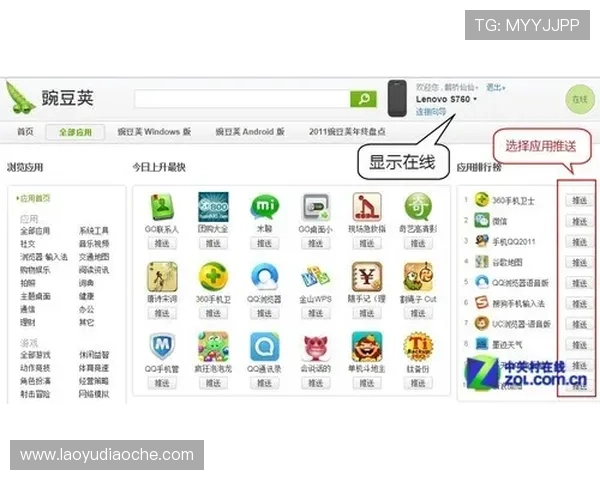The height and width of the screenshot is (480, 600).
Task: Open the 角色扮演 games link
Action: [x=35, y=381]
